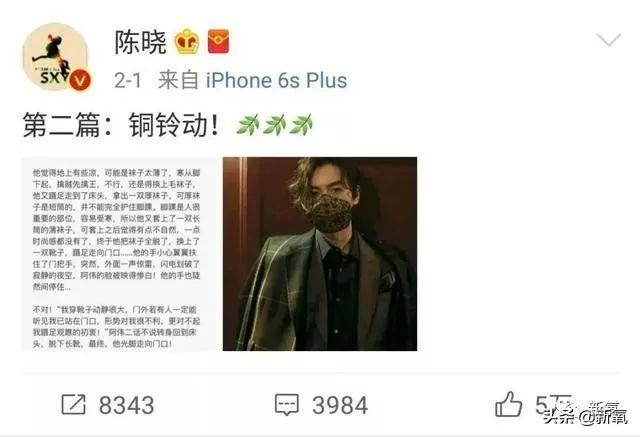Open 陈晓's profile avatar
This screenshot has height=437, width=640.
(x=56, y=56)
